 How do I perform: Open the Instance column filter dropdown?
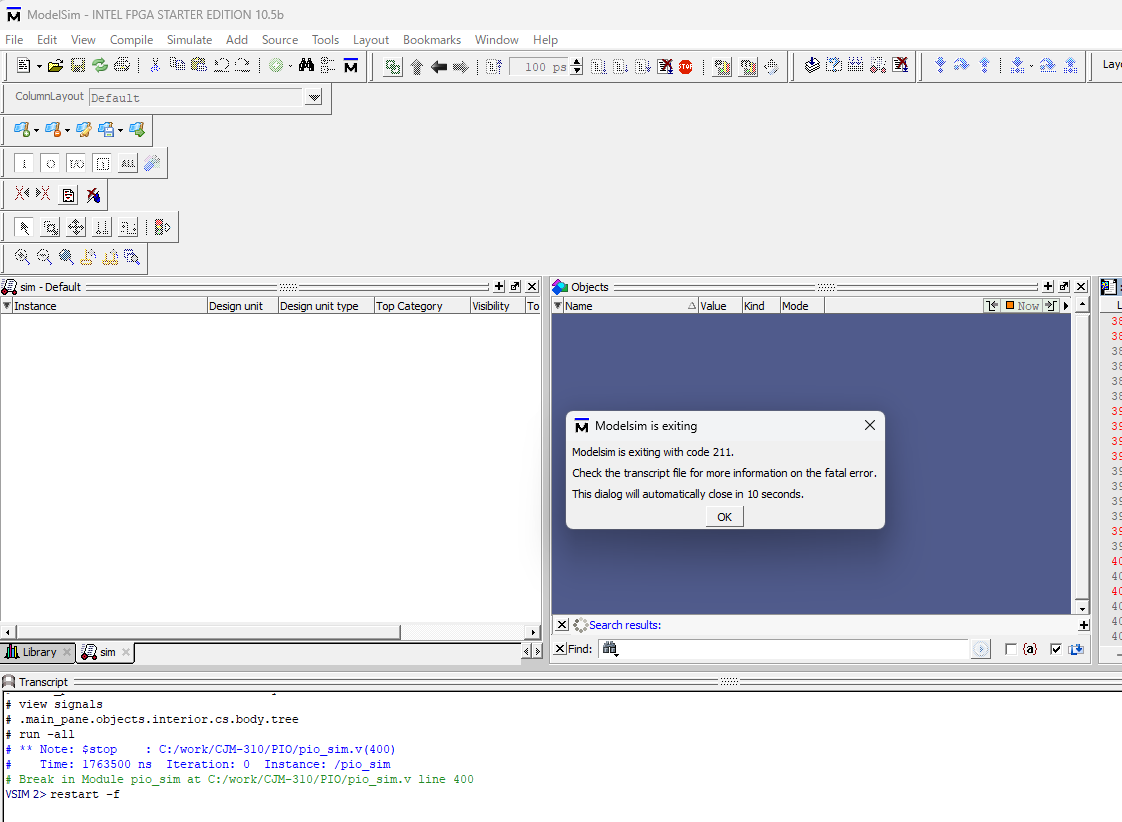(6, 305)
